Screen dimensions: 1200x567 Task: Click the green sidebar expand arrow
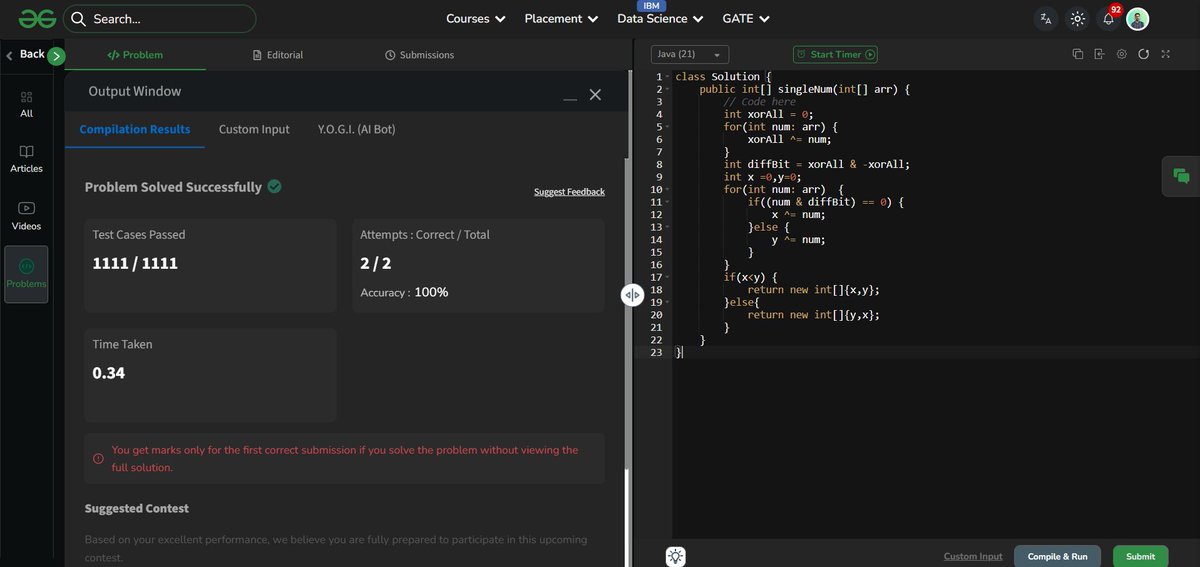(56, 56)
